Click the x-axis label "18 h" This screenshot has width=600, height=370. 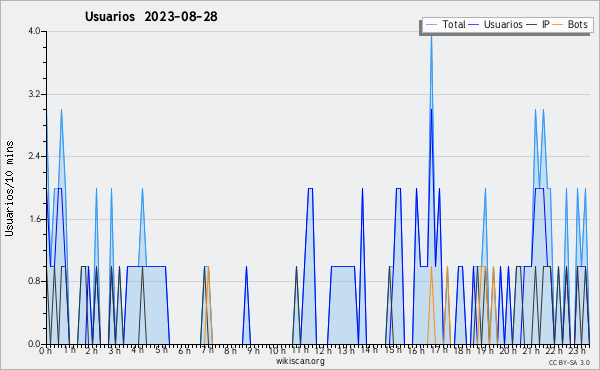tap(462, 351)
